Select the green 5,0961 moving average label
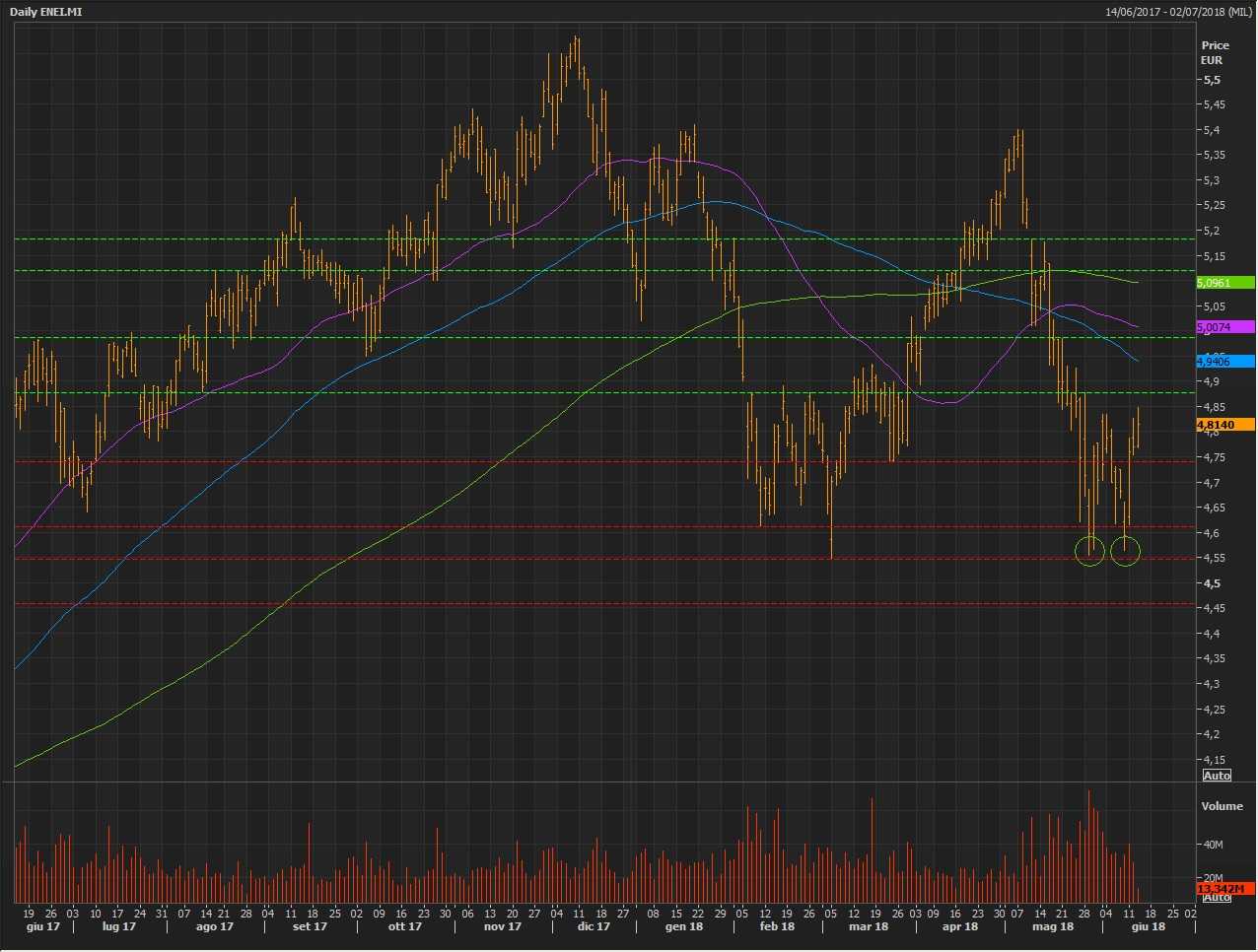This screenshot has height=952, width=1258. click(x=1225, y=283)
